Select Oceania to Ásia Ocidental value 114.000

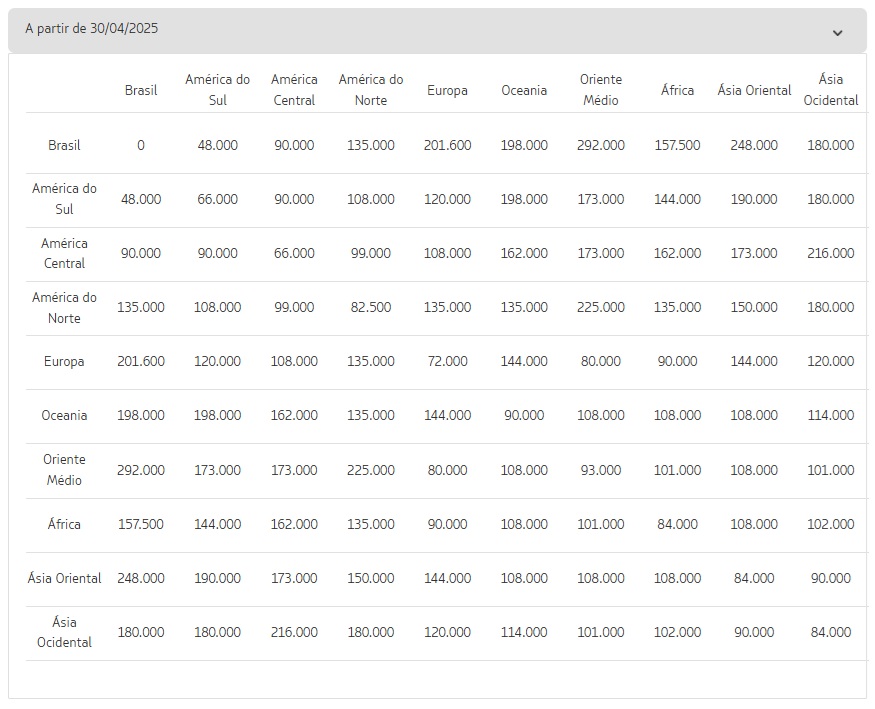830,416
